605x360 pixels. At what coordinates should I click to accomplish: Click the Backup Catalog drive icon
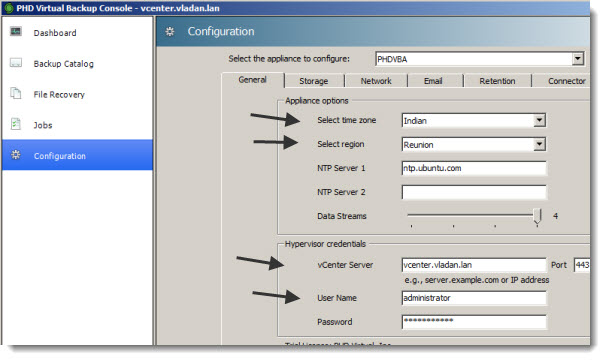(16, 63)
